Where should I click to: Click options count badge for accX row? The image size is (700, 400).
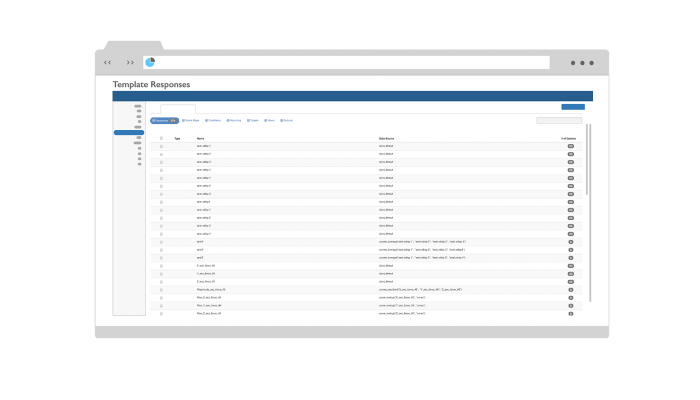coord(570,242)
